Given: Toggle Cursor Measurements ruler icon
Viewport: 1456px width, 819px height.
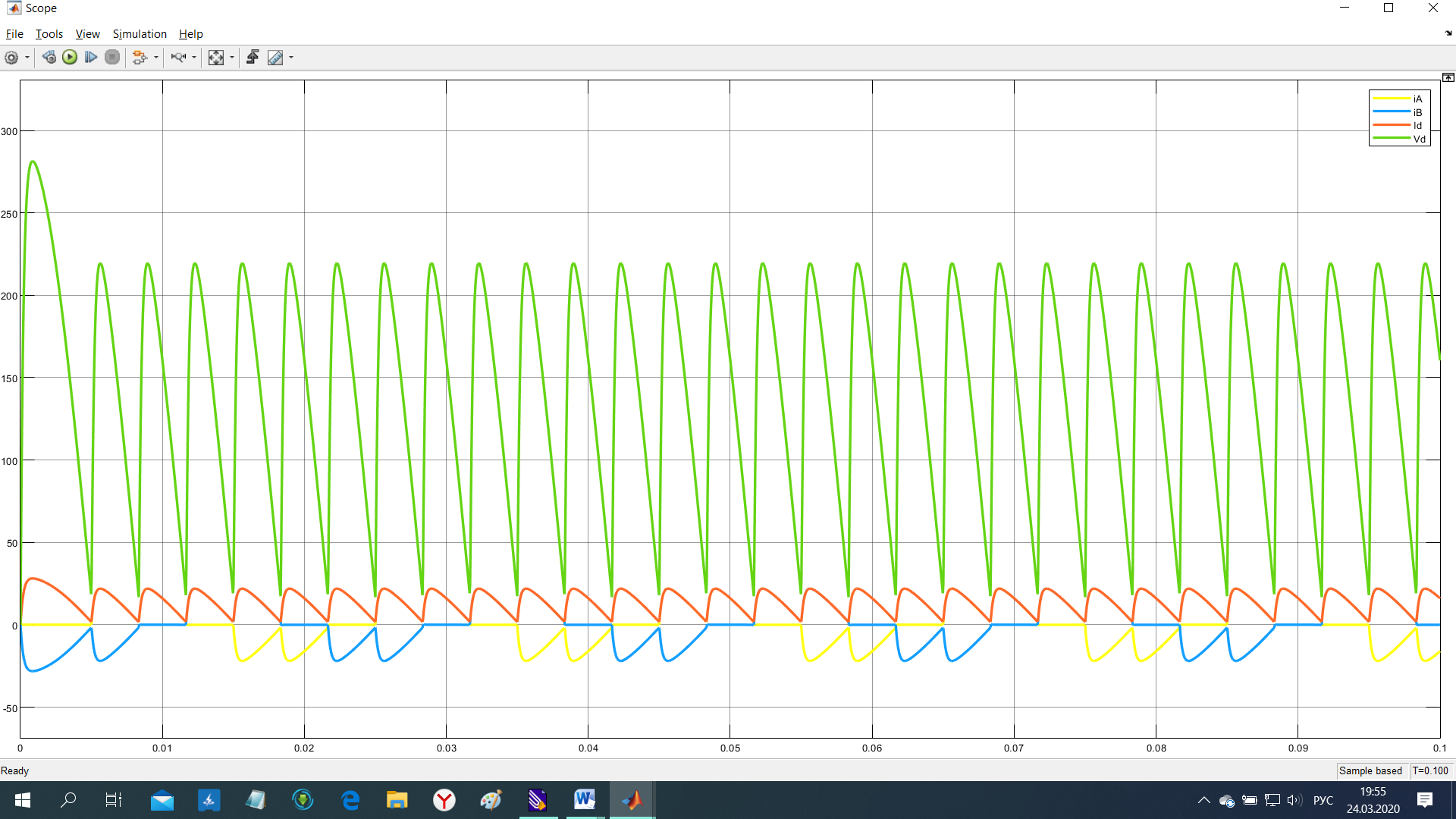Looking at the screenshot, I should (x=275, y=58).
